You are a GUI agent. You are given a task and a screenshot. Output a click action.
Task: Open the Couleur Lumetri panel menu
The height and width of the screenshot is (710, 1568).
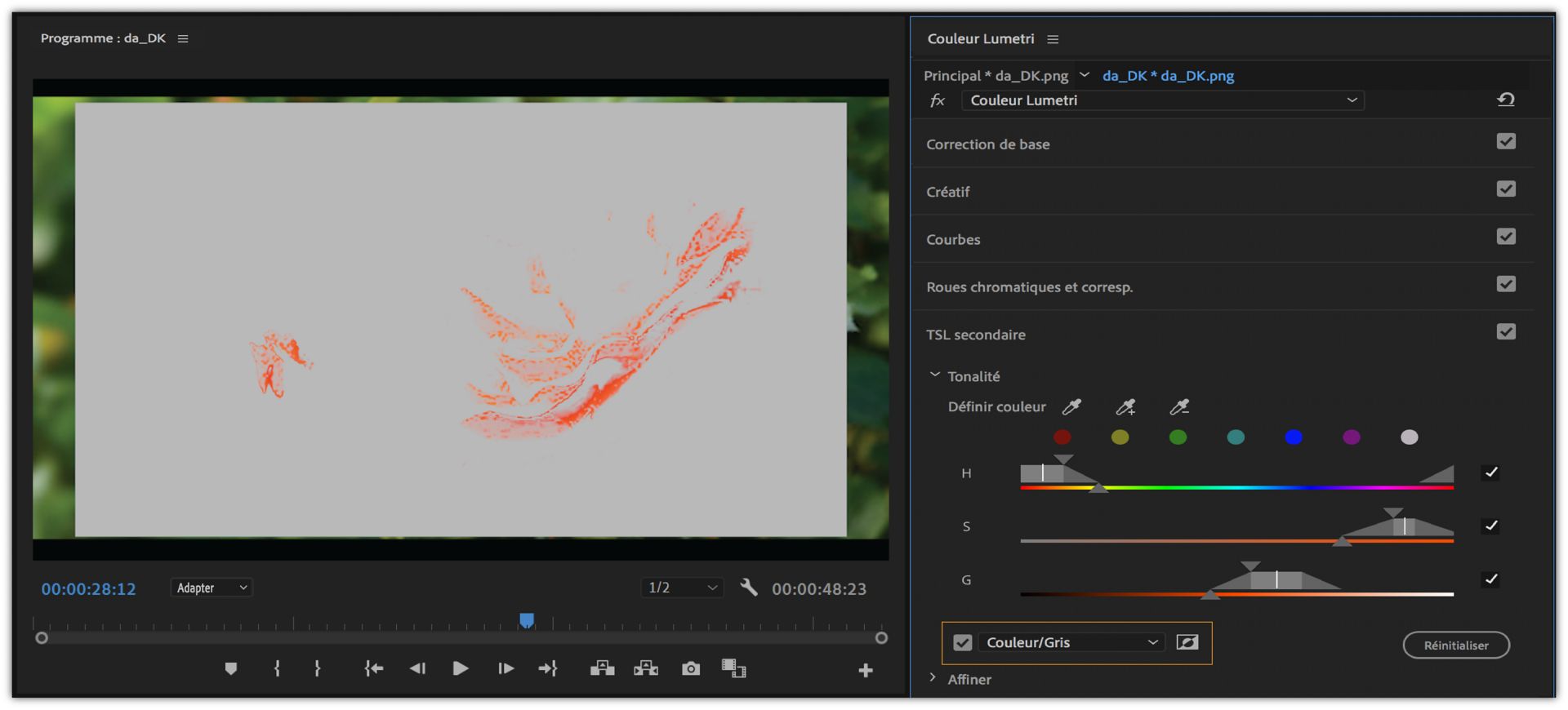(x=1053, y=39)
